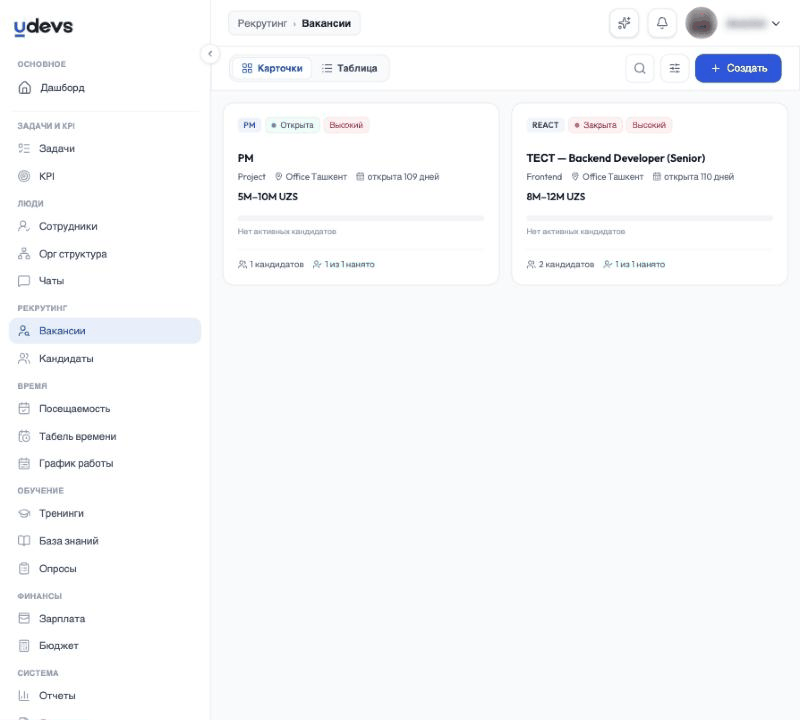
Task: Switch to Таблица table view
Action: (349, 68)
